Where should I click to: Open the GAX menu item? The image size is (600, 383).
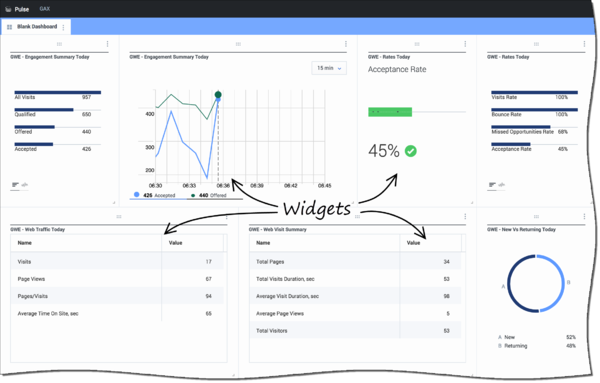tap(45, 9)
